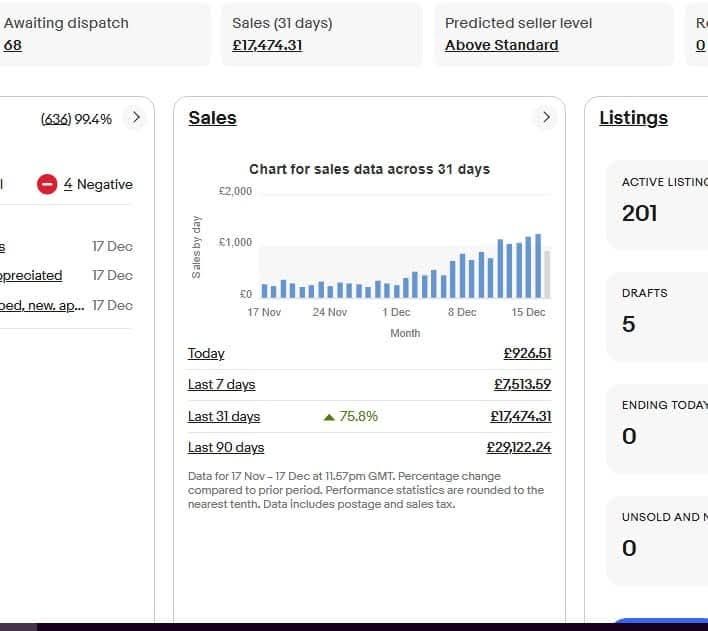Open the Awaiting dispatch count 68
The height and width of the screenshot is (631, 708).
coord(12,45)
